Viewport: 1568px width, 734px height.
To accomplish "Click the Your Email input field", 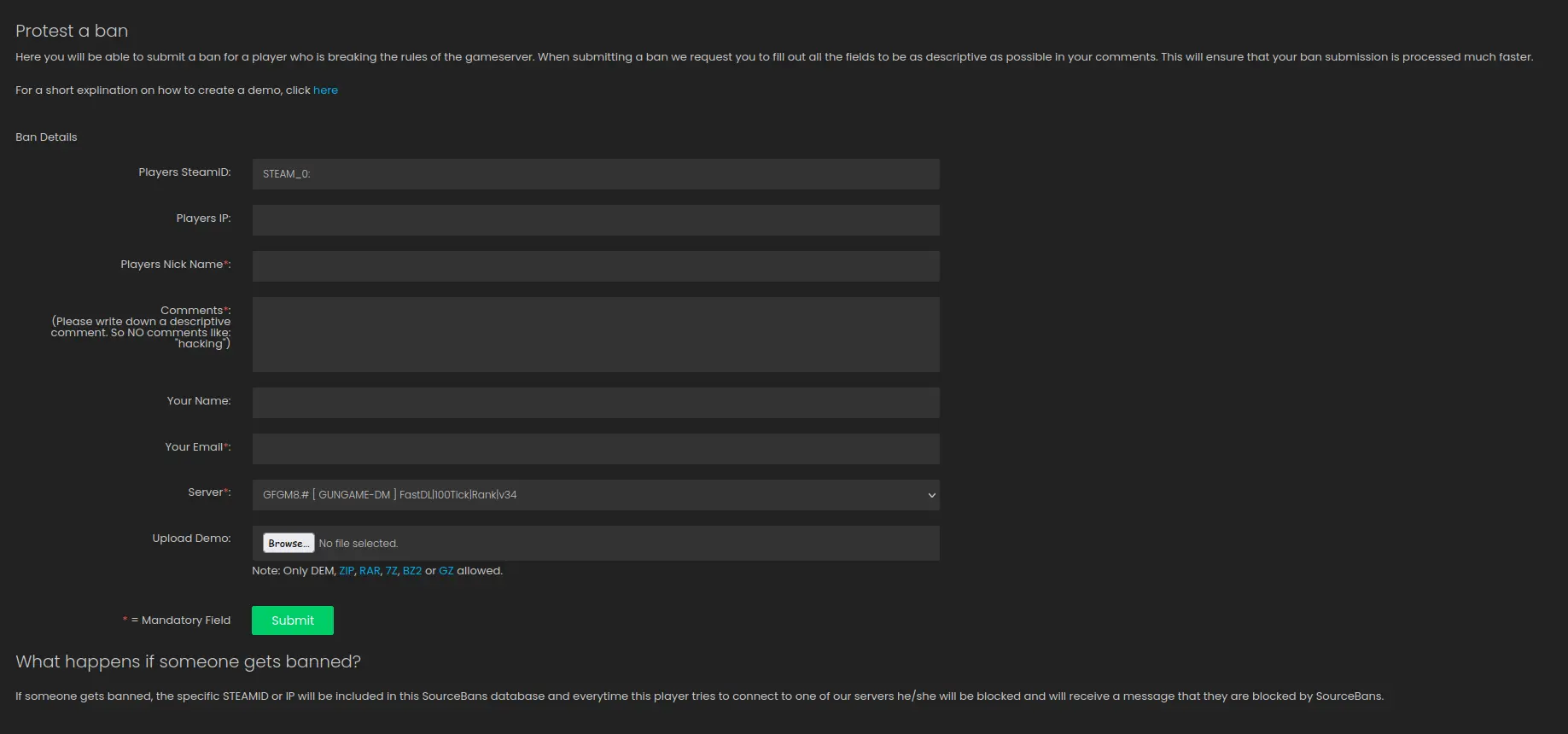I will (x=595, y=449).
